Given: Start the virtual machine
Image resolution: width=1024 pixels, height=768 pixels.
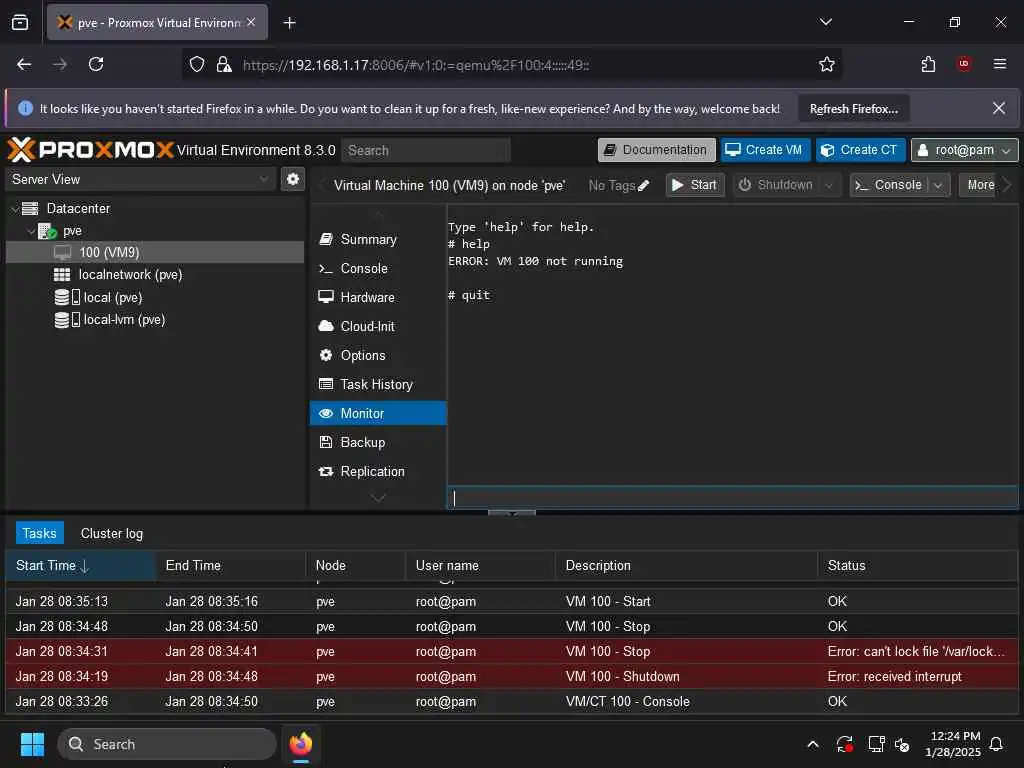Looking at the screenshot, I should tap(695, 185).
